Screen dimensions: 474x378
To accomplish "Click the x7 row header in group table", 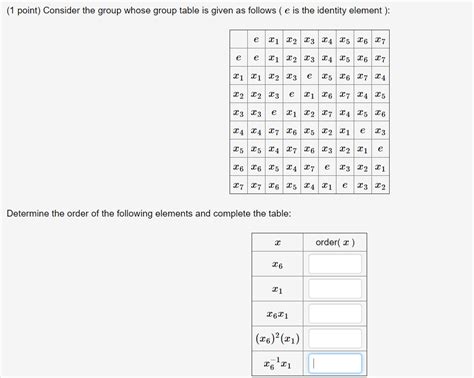I will coord(238,185).
